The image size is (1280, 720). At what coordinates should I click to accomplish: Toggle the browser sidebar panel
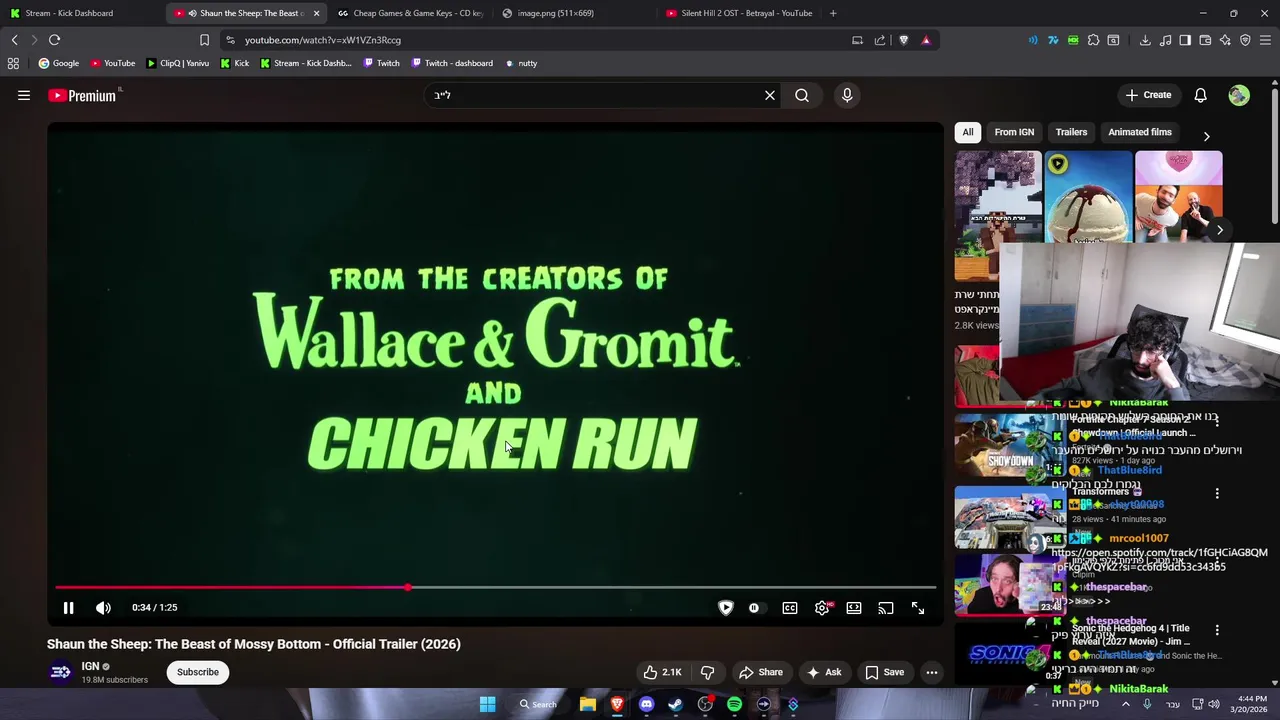point(1185,40)
